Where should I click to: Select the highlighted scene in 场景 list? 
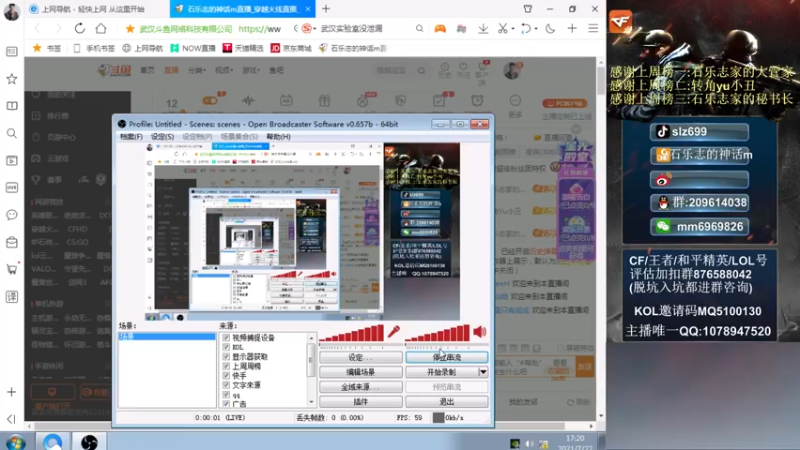pyautogui.click(x=167, y=337)
